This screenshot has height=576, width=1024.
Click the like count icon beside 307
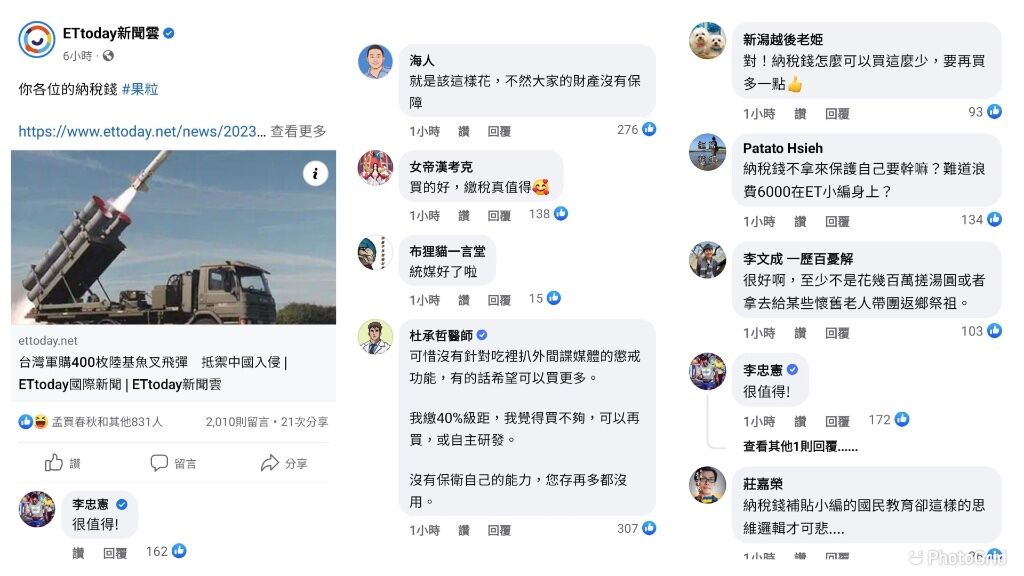tap(649, 528)
